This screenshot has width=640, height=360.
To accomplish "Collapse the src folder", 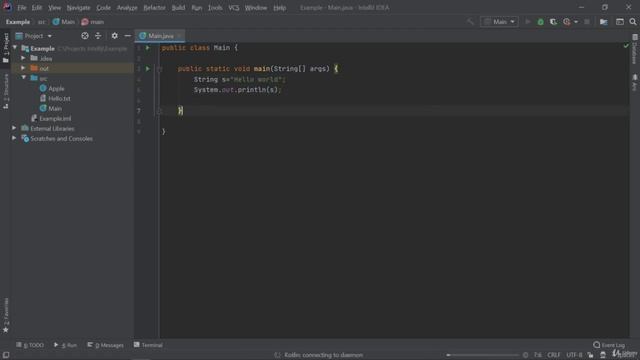I will (x=23, y=78).
